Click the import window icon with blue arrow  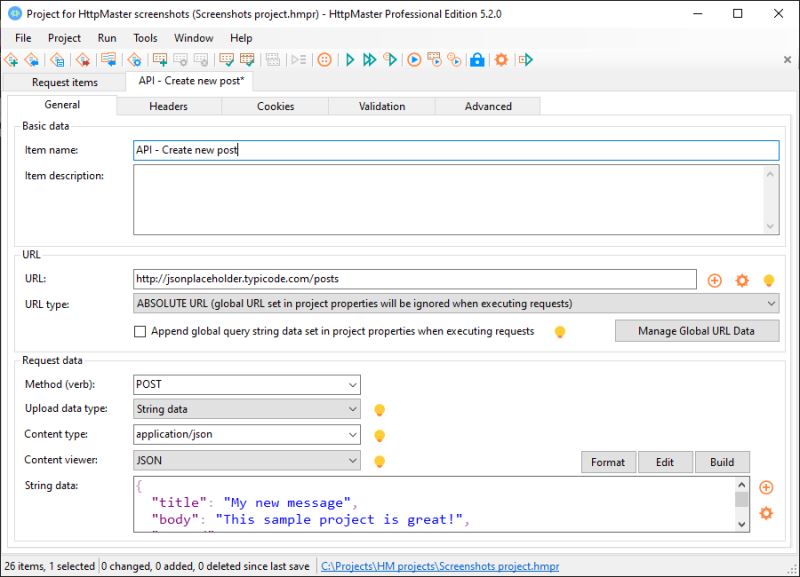click(x=108, y=60)
